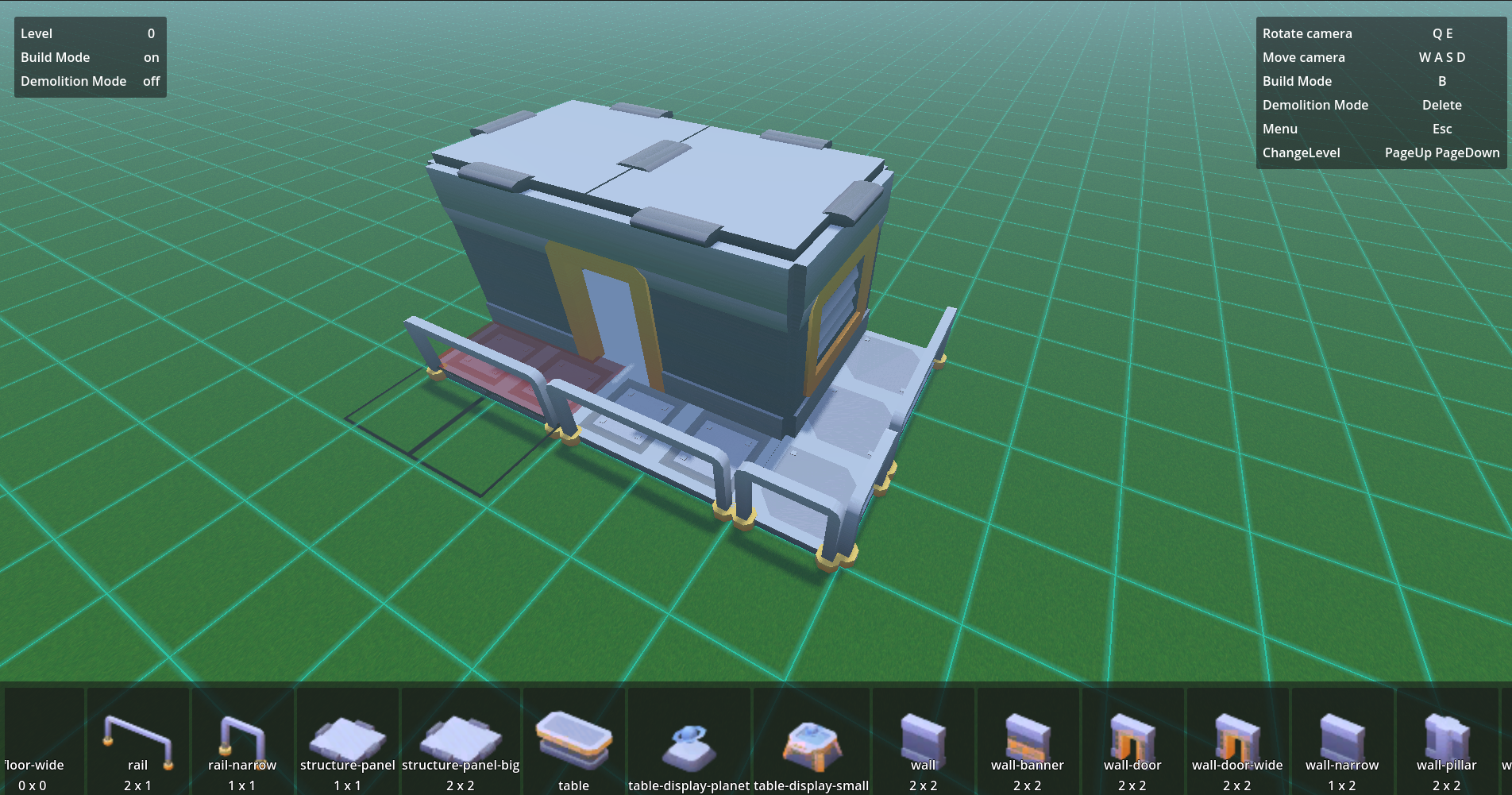Choose the wall-door piece

[1132, 741]
